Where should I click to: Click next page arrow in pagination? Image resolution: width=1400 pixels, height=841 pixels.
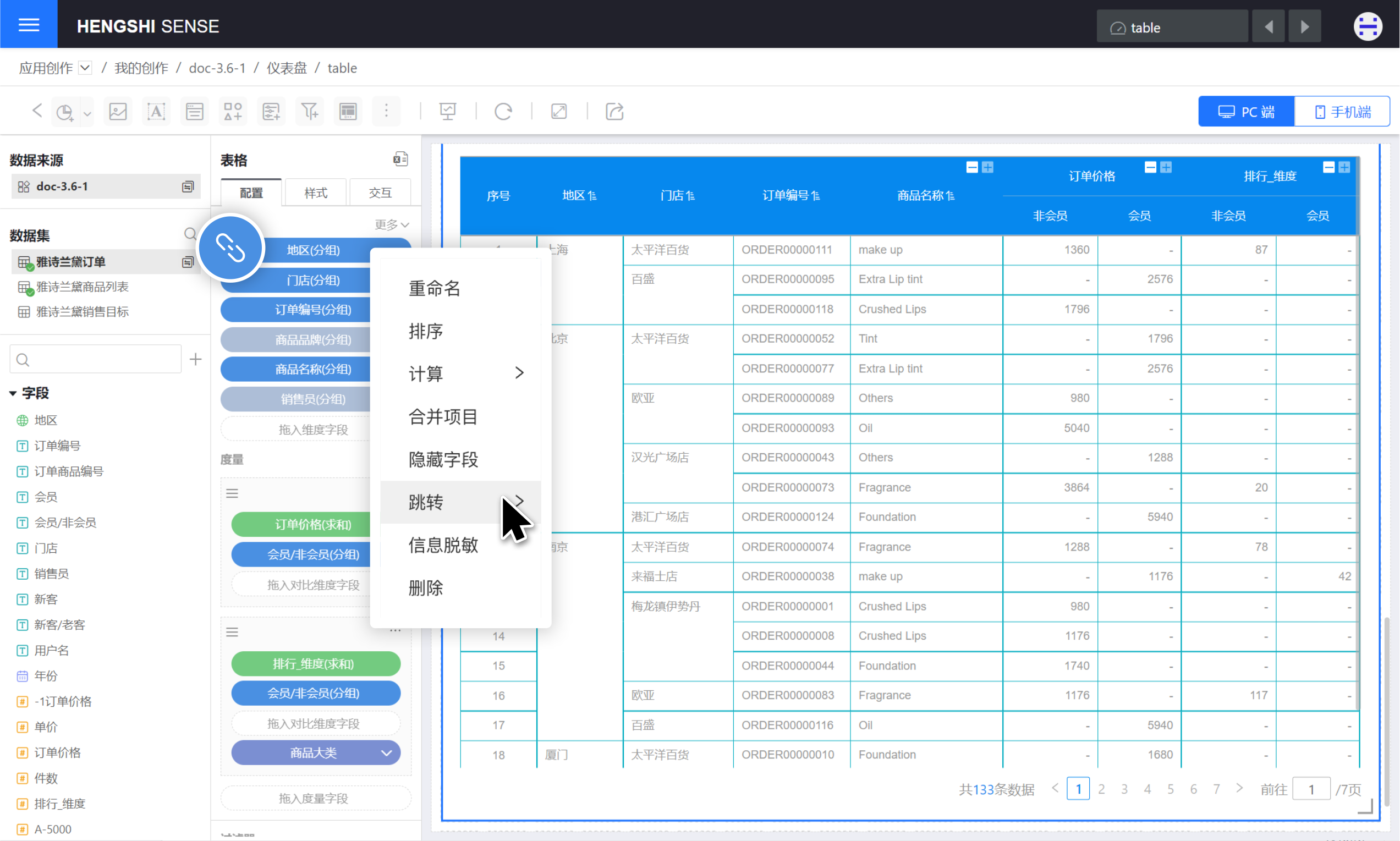(x=1239, y=788)
